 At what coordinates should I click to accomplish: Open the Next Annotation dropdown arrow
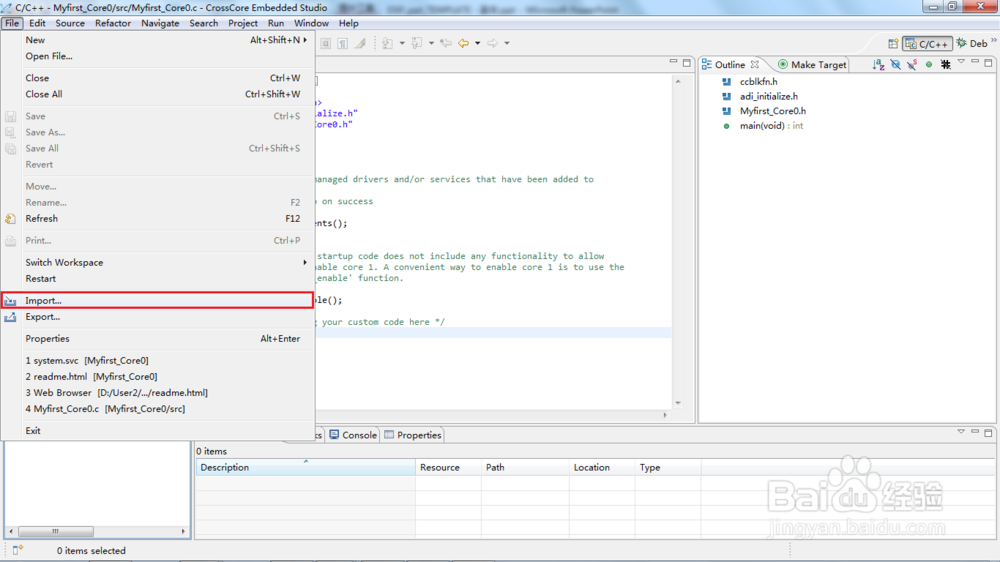(402, 43)
